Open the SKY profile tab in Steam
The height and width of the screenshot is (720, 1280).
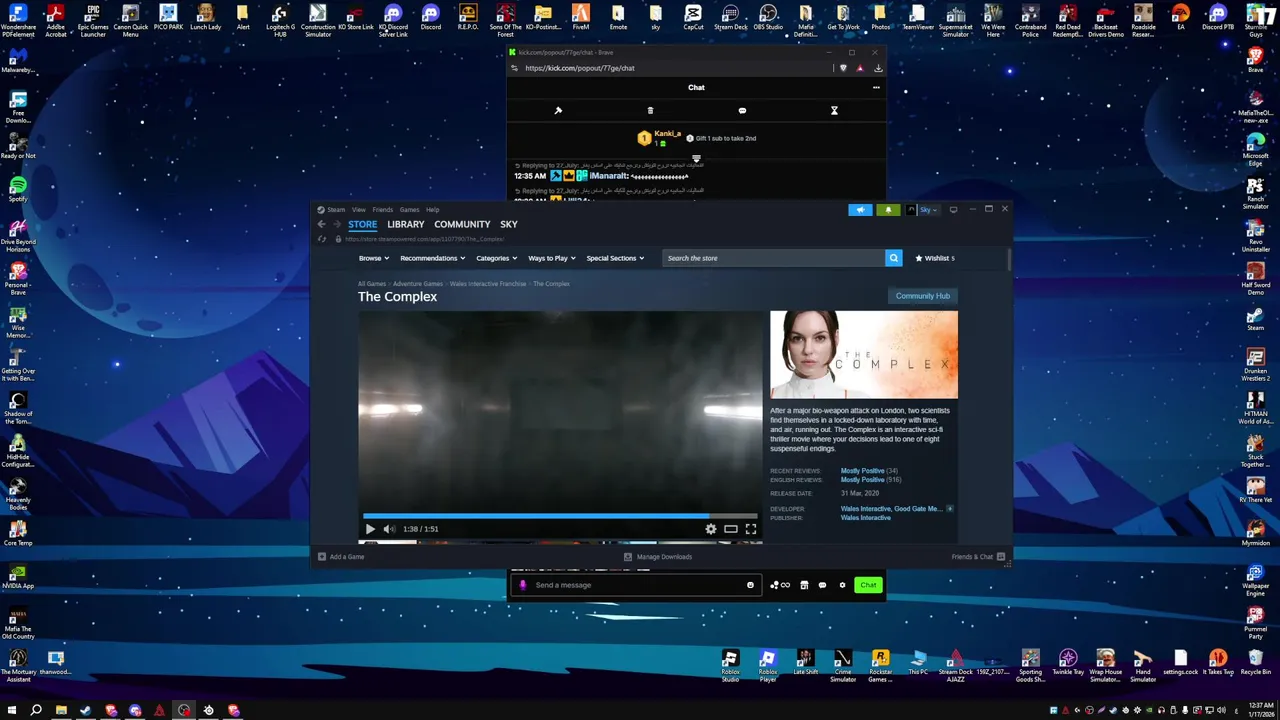click(x=509, y=225)
